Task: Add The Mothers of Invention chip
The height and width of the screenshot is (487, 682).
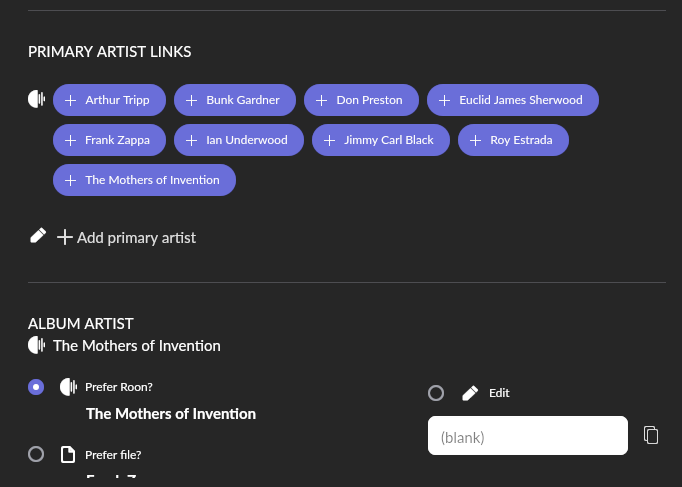Action: click(144, 180)
